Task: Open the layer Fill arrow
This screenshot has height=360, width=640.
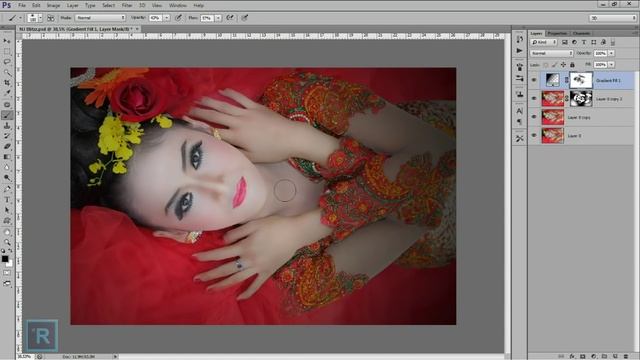Action: (611, 65)
